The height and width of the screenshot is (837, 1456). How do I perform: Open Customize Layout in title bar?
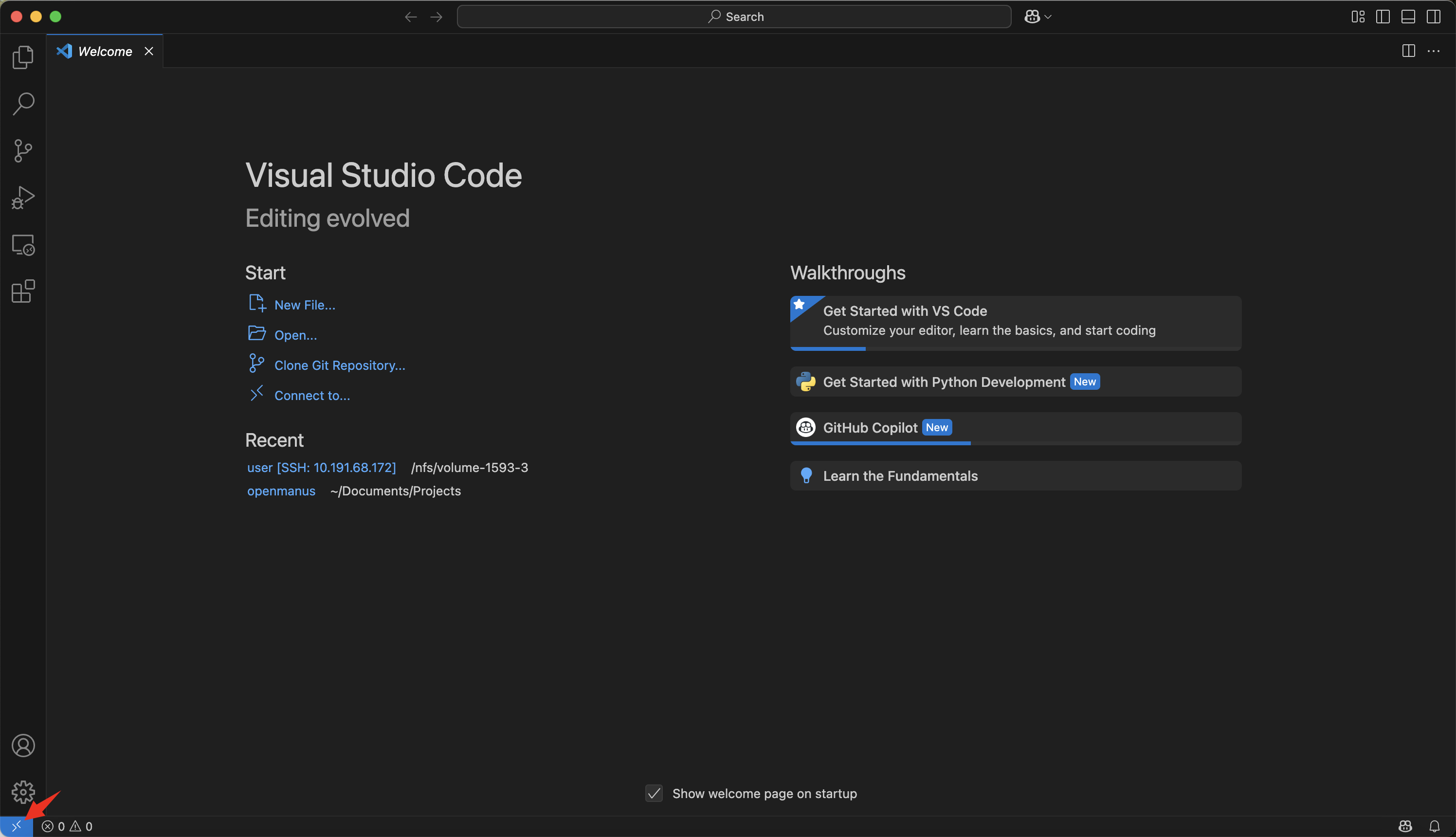1358,17
